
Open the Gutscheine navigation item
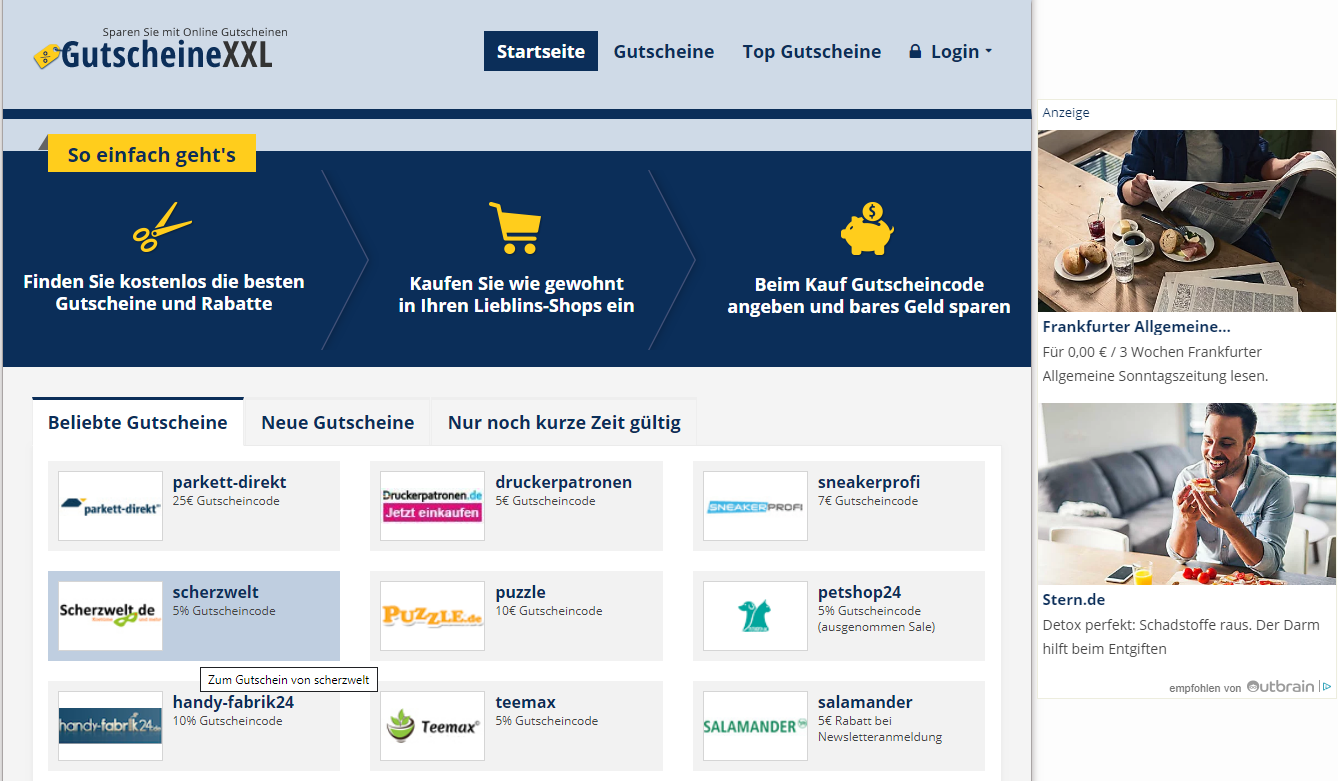(664, 52)
